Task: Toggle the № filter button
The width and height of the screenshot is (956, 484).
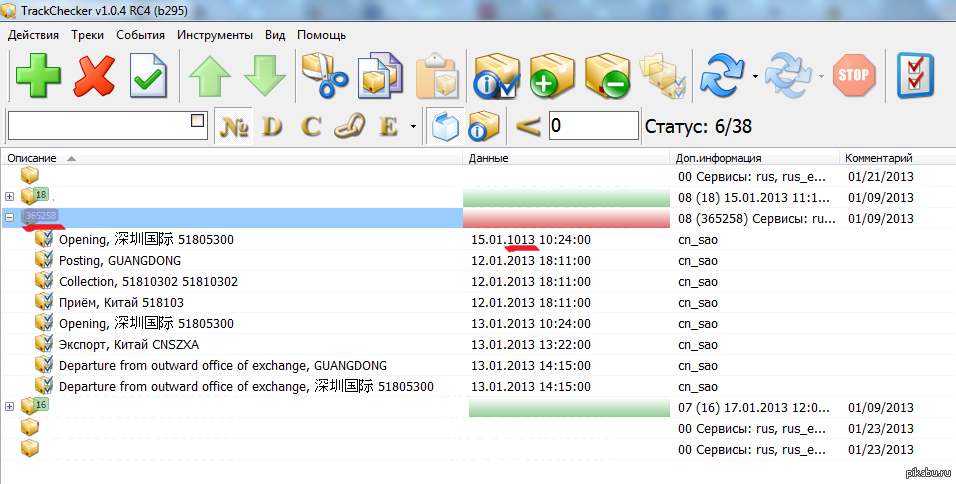Action: pos(234,127)
